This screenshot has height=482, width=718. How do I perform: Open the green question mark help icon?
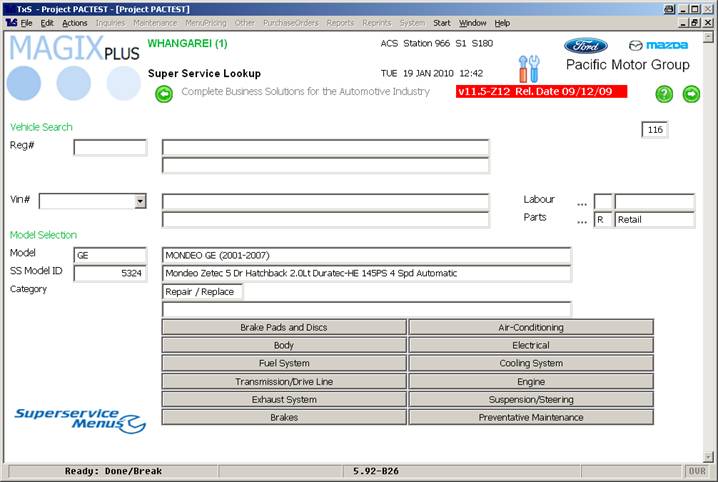point(664,94)
